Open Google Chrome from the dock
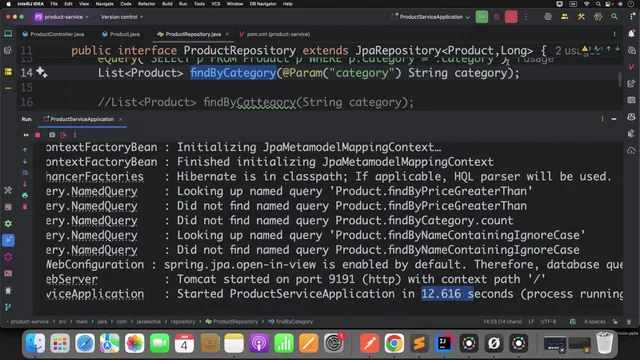This screenshot has width=640, height=360. (394, 343)
